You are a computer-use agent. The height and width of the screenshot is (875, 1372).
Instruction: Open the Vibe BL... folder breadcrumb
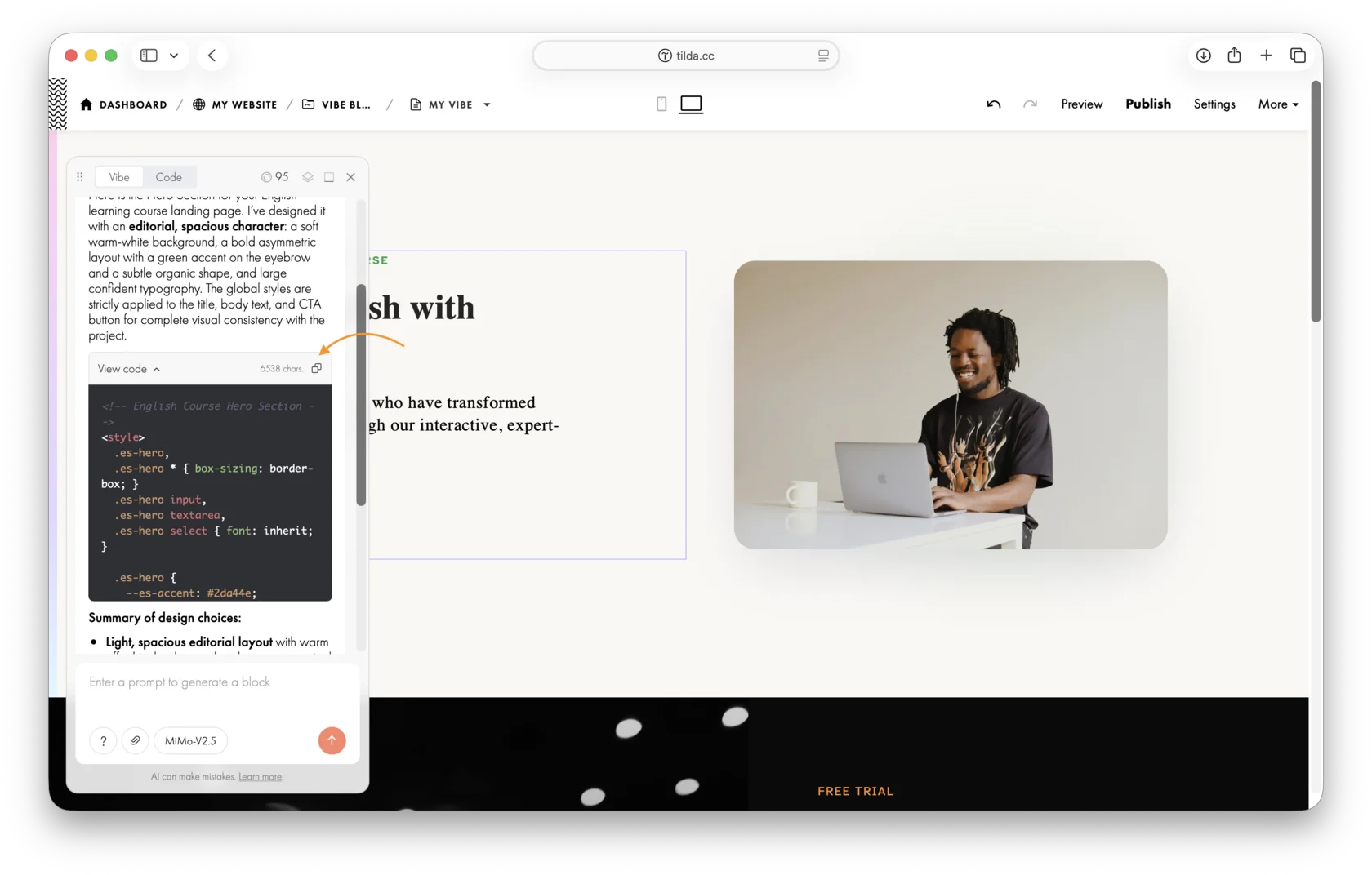pyautogui.click(x=336, y=104)
